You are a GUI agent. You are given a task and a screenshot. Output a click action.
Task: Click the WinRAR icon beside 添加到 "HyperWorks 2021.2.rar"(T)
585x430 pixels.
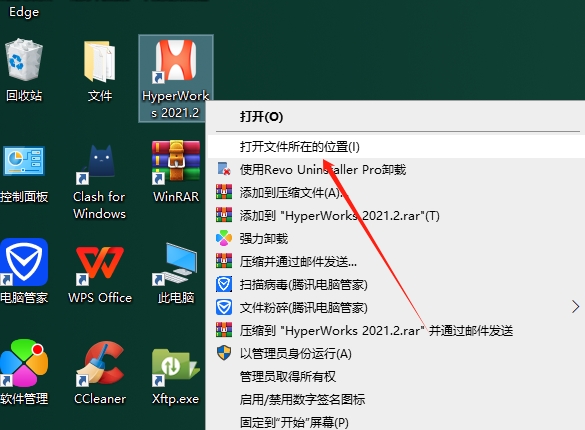coord(224,215)
